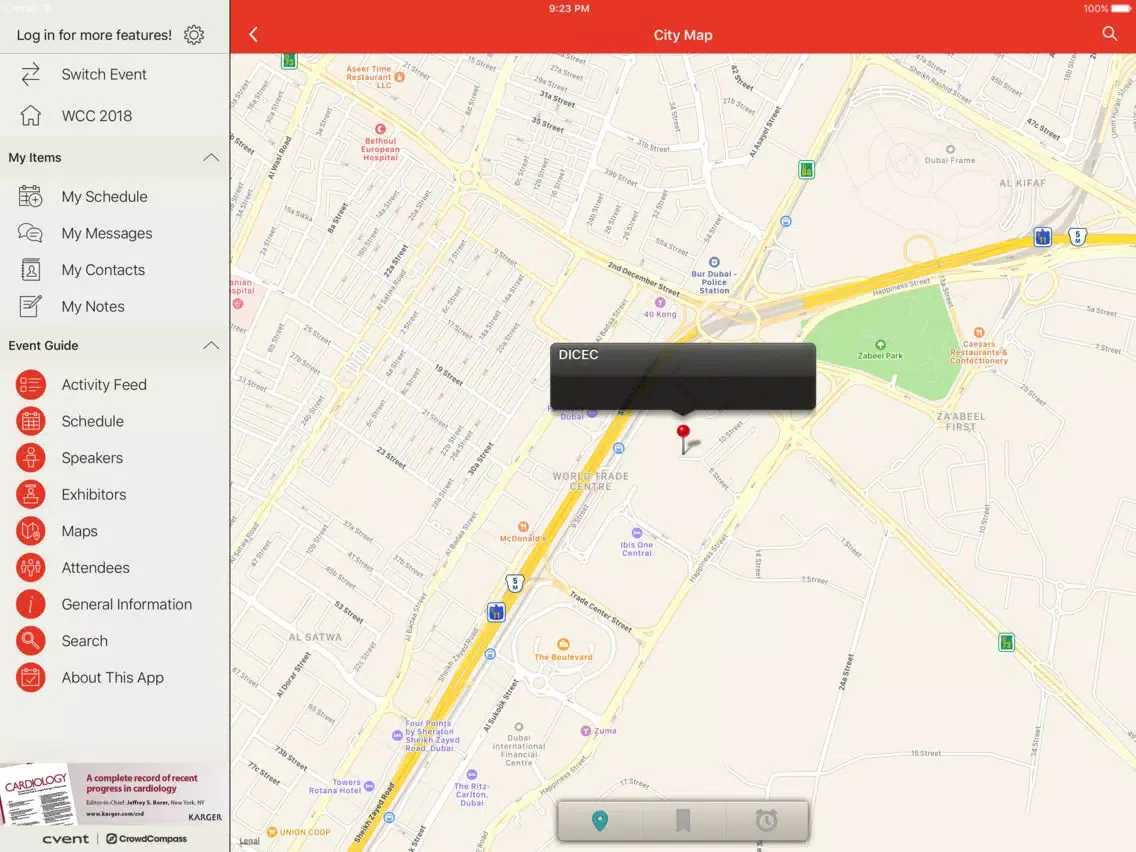Tap the DICEC callout bubble
The width and height of the screenshot is (1136, 852).
click(682, 376)
